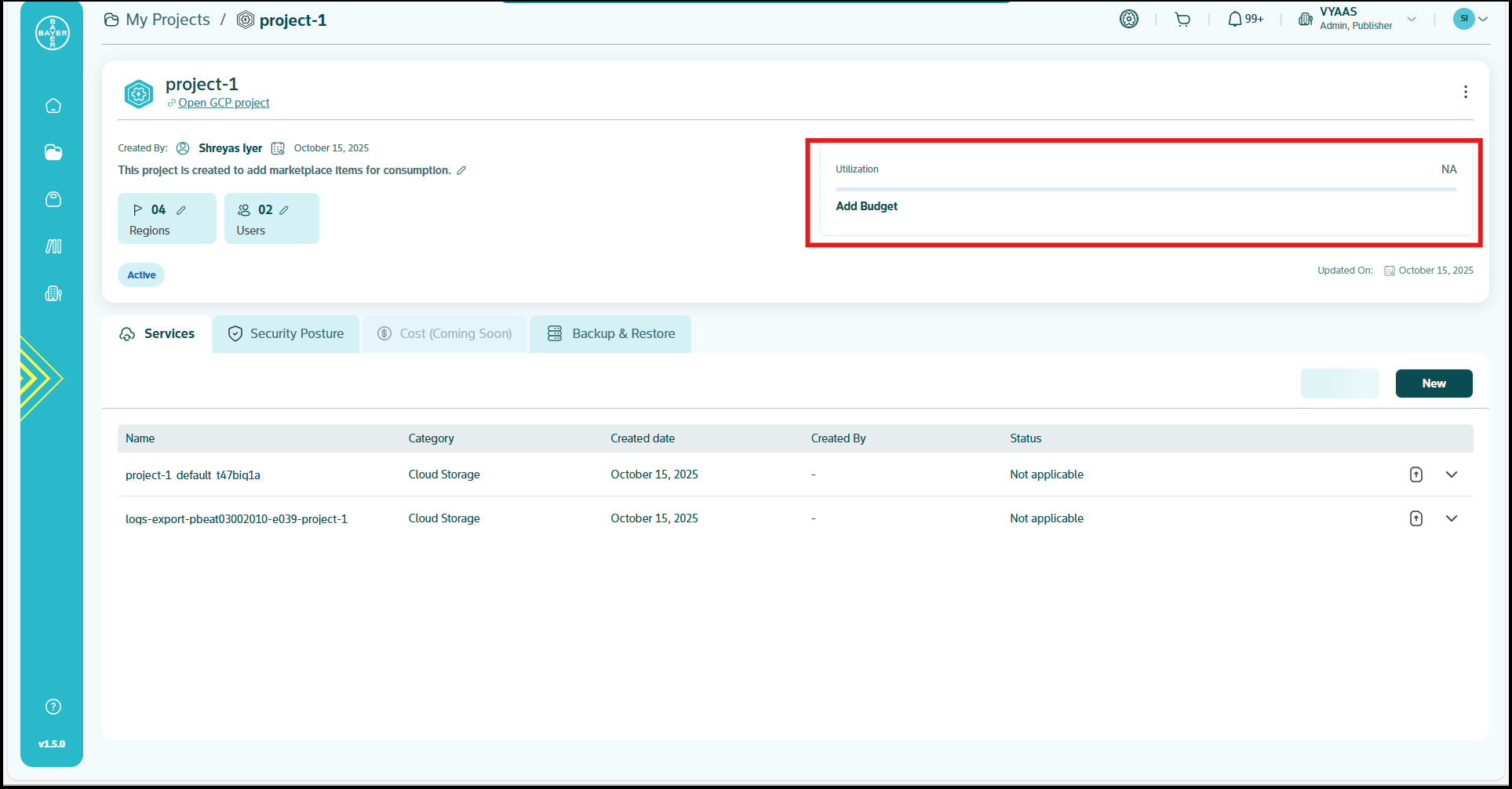Edit the Regions count with pencil icon
This screenshot has width=1512, height=789.
[181, 210]
